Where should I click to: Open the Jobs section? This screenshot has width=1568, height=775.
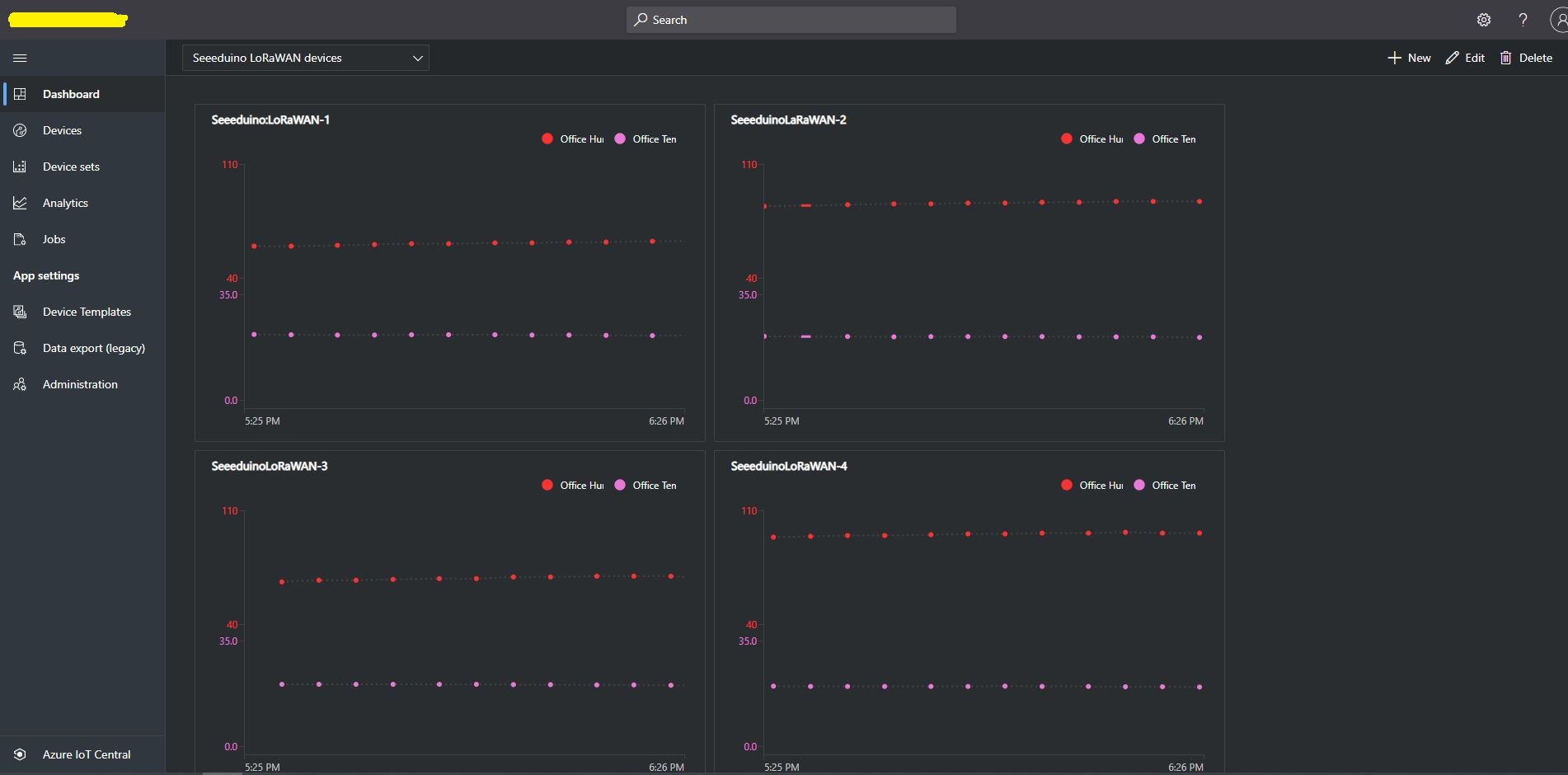click(x=54, y=238)
